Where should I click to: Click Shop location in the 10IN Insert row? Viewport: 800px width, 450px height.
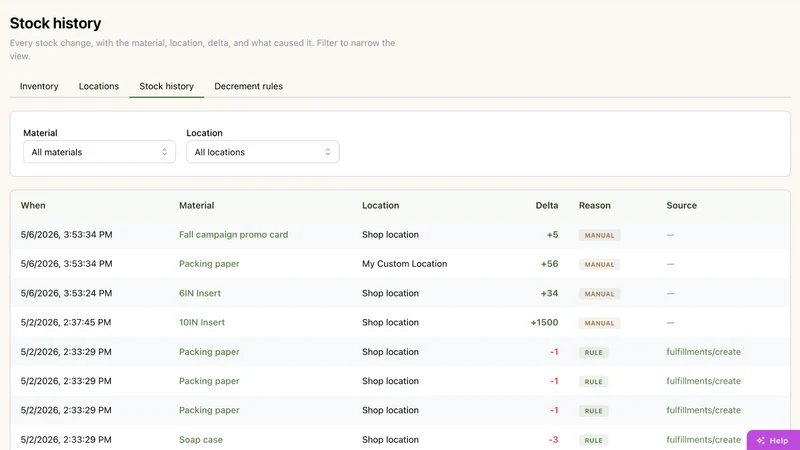[x=390, y=322]
